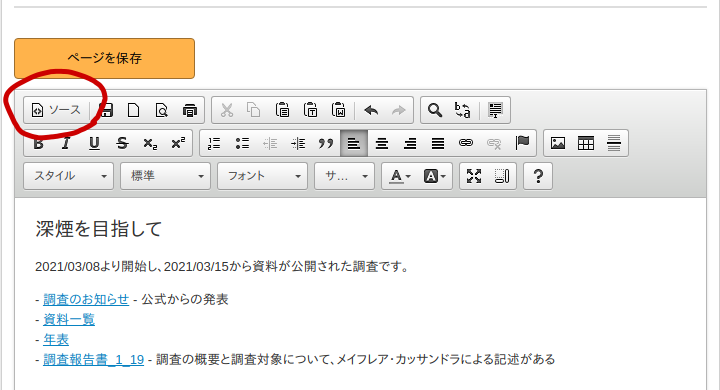720x390 pixels.
Task: Insert an anchor with flag icon
Action: (522, 143)
